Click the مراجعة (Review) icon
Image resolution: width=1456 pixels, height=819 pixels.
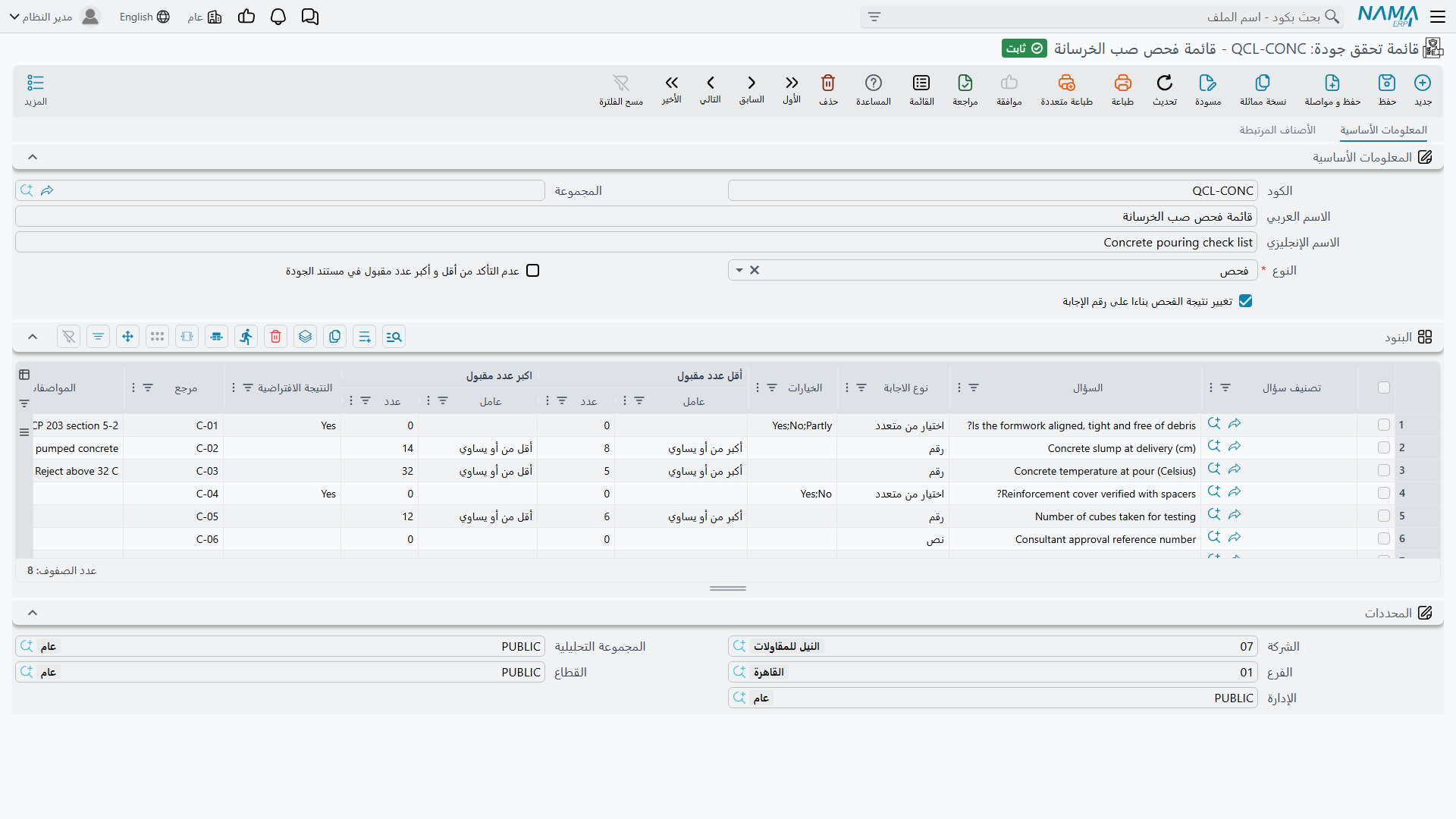click(x=965, y=83)
